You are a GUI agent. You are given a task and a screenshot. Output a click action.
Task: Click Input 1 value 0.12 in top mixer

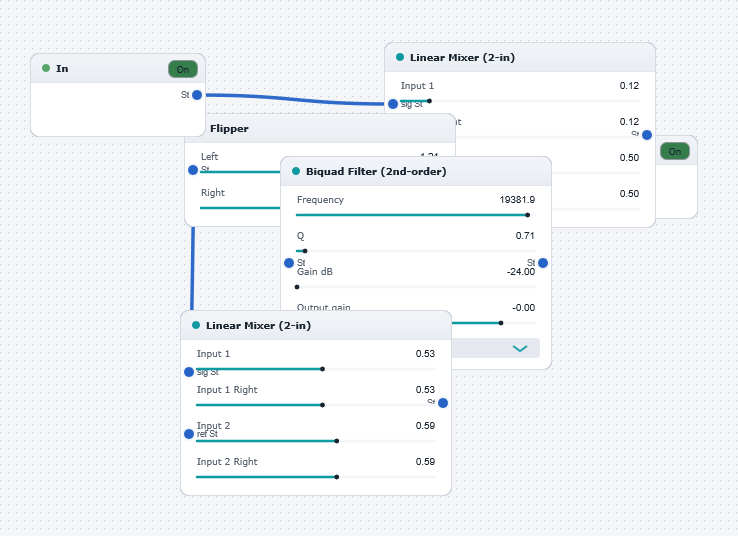tap(629, 85)
